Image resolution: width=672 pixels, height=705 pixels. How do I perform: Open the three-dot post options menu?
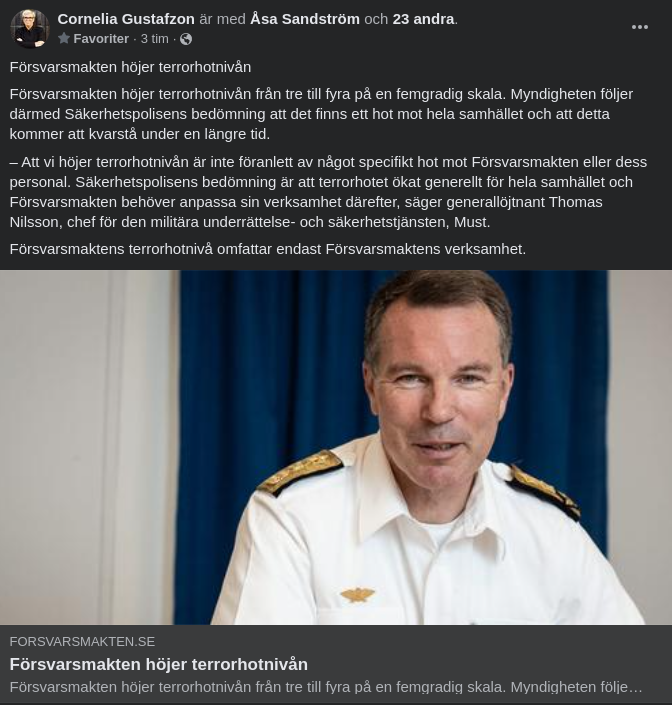pyautogui.click(x=639, y=27)
